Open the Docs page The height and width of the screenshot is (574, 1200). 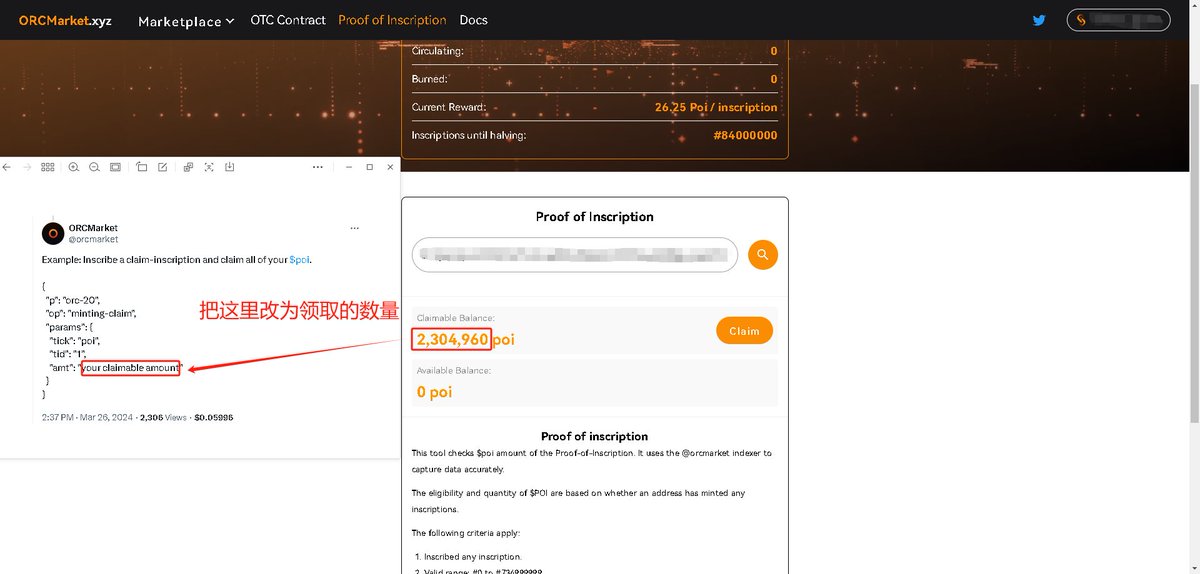[x=474, y=20]
